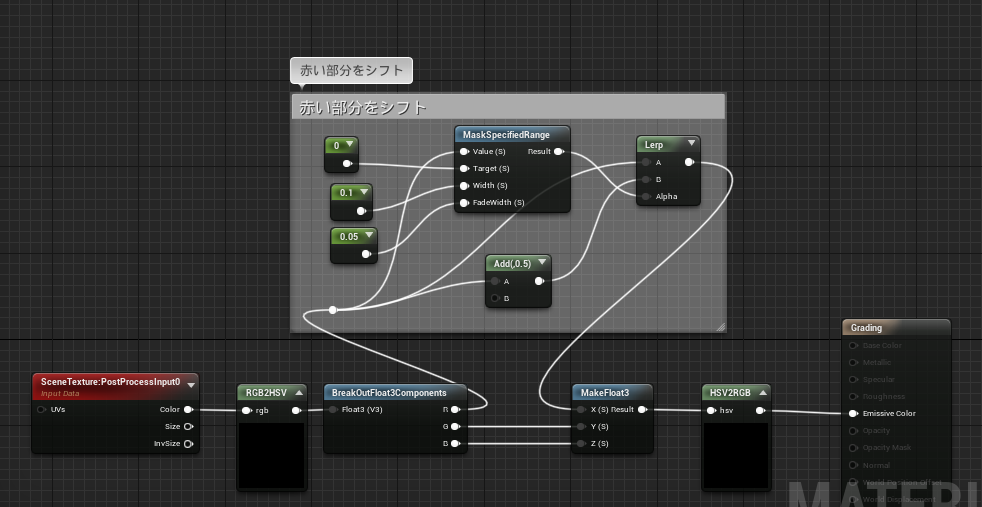The width and height of the screenshot is (982, 507).
Task: Toggle the HSV2RGB node preview arrow
Action: click(762, 392)
